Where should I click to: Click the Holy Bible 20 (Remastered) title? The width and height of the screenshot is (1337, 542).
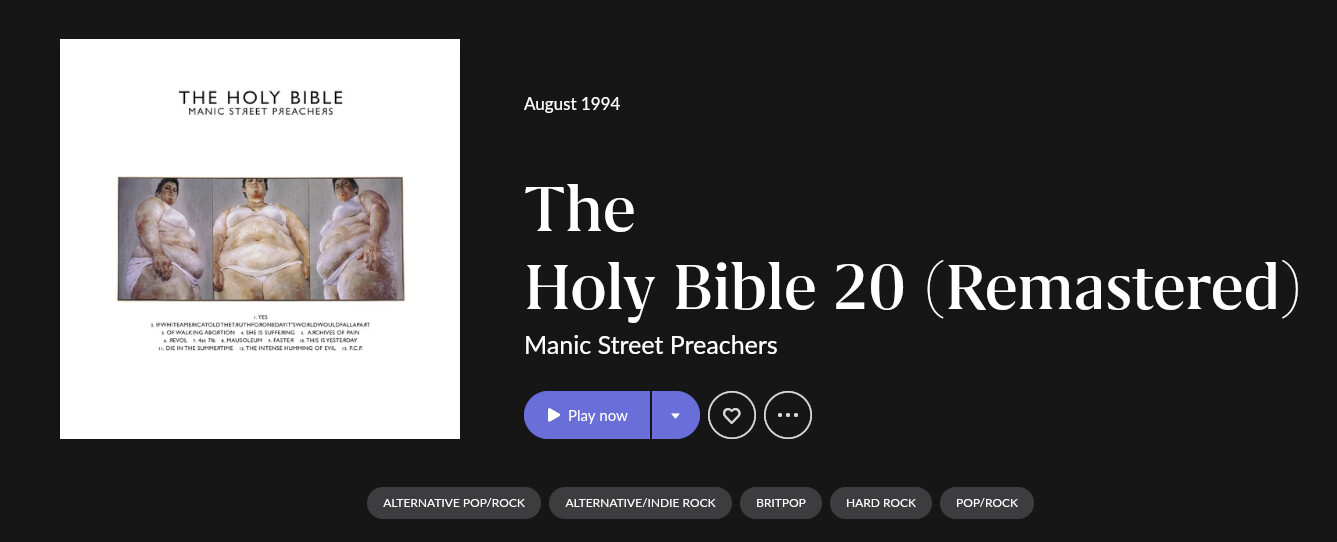click(x=912, y=287)
